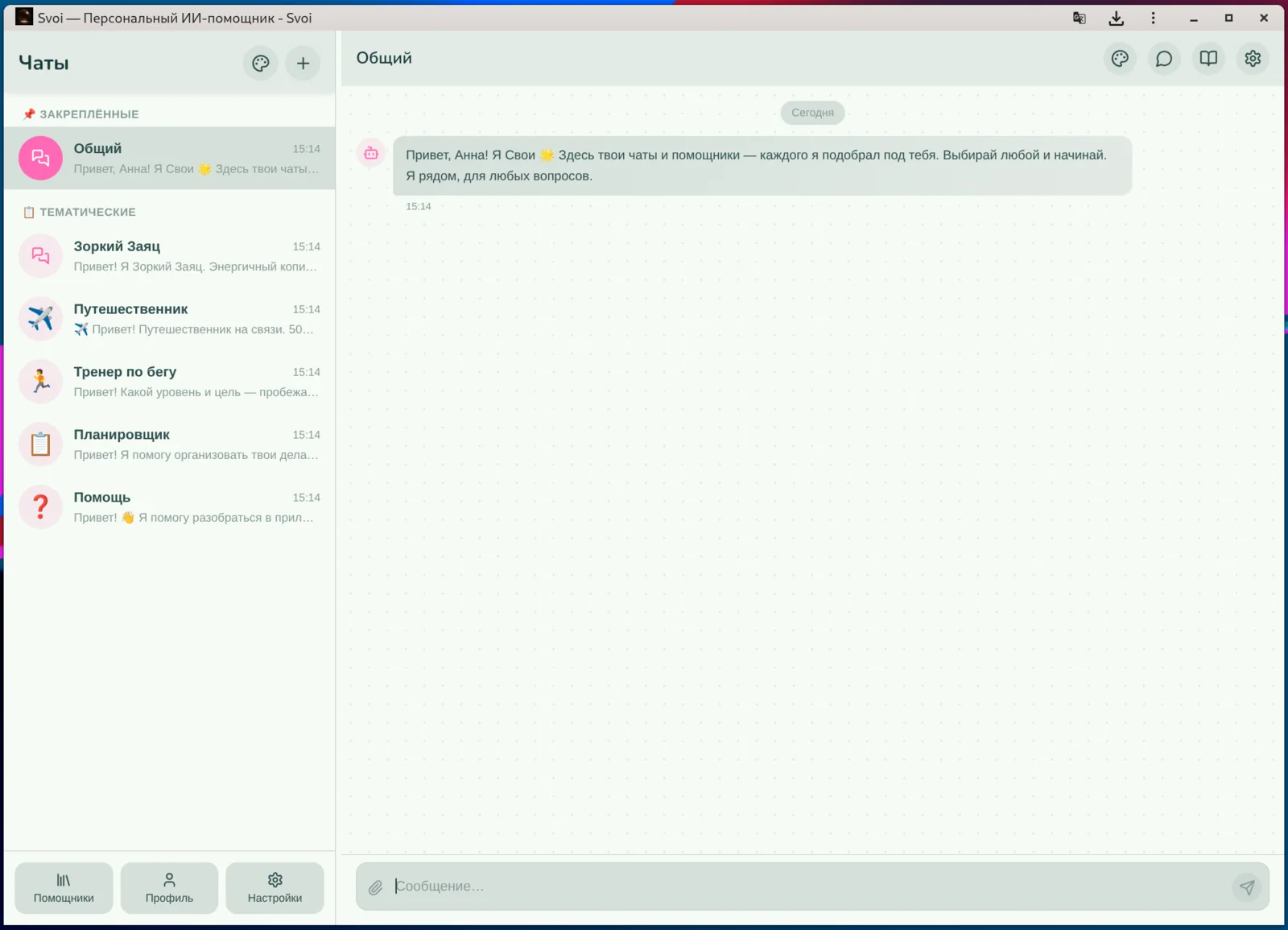
Task: Open the three-dot window menu
Action: [x=1153, y=18]
